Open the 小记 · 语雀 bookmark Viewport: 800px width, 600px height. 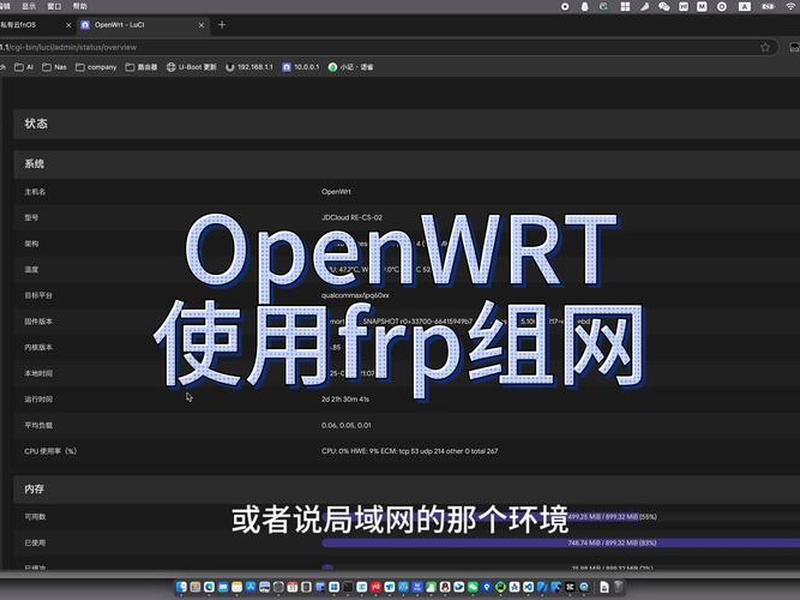(x=351, y=67)
